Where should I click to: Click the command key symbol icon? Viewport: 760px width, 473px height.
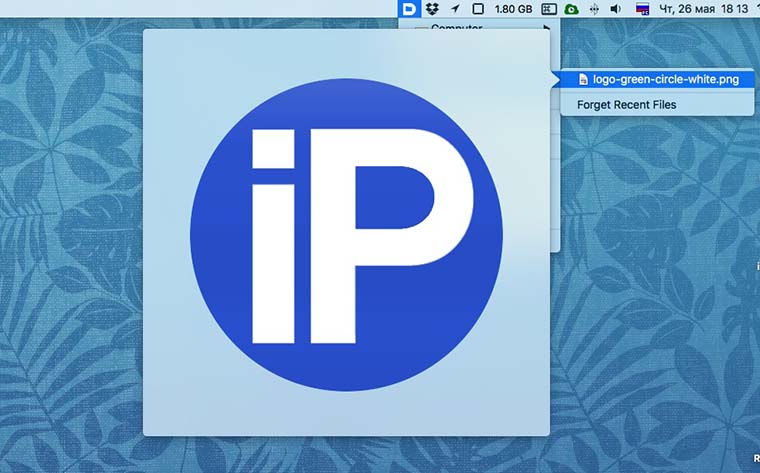pyautogui.click(x=548, y=9)
